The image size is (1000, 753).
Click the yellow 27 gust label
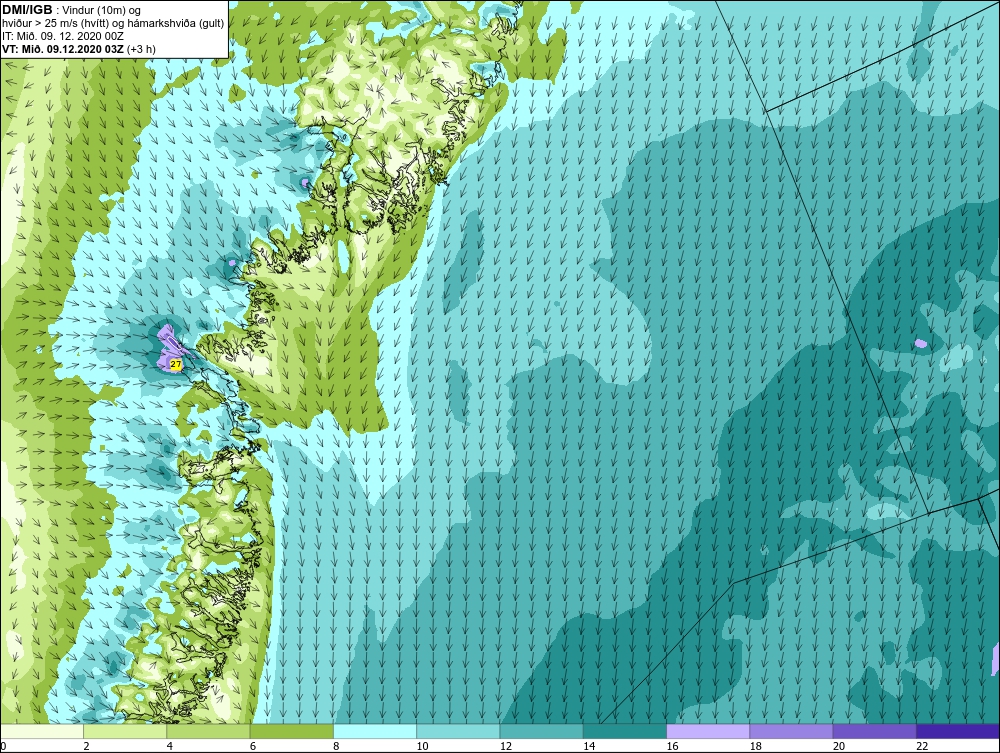(176, 365)
